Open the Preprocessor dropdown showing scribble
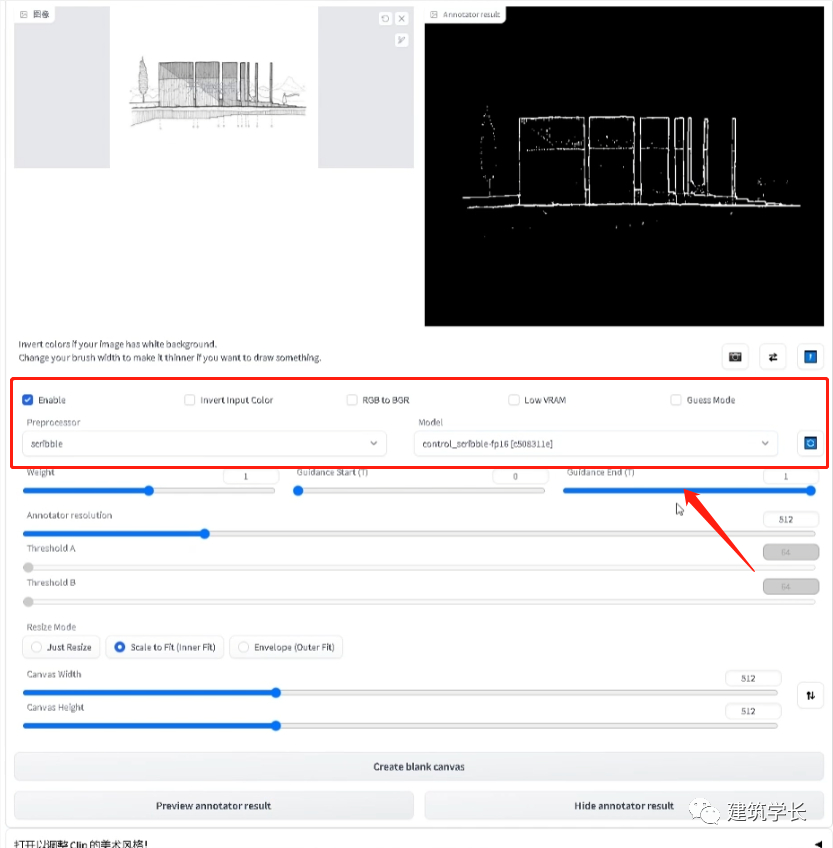This screenshot has width=833, height=848. (x=204, y=443)
